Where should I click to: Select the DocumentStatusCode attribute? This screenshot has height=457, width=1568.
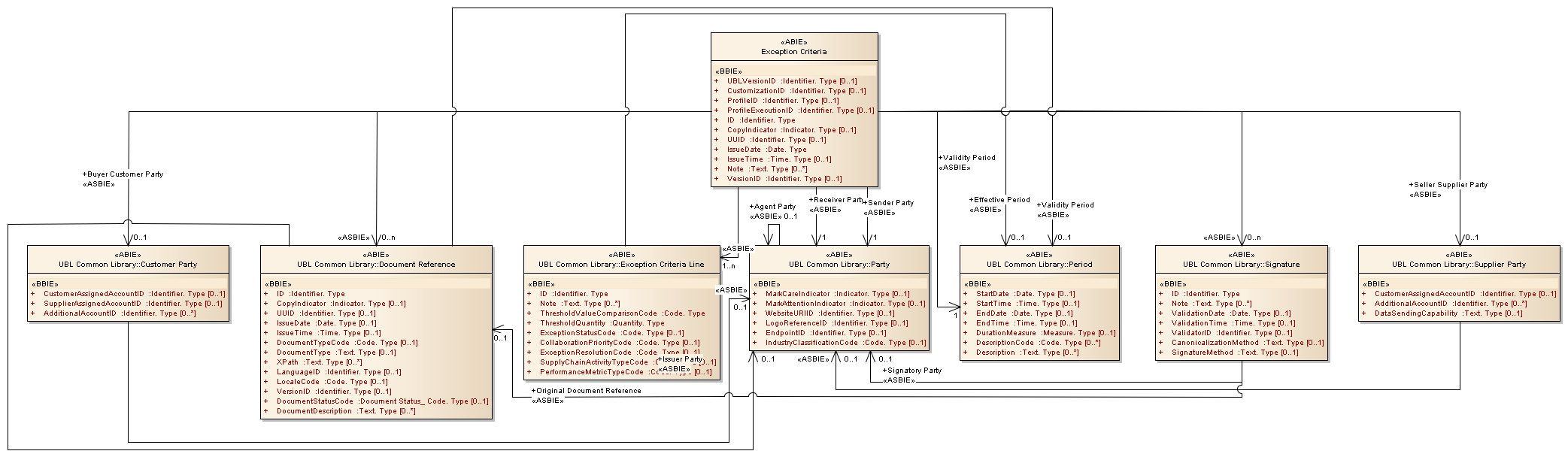(382, 401)
